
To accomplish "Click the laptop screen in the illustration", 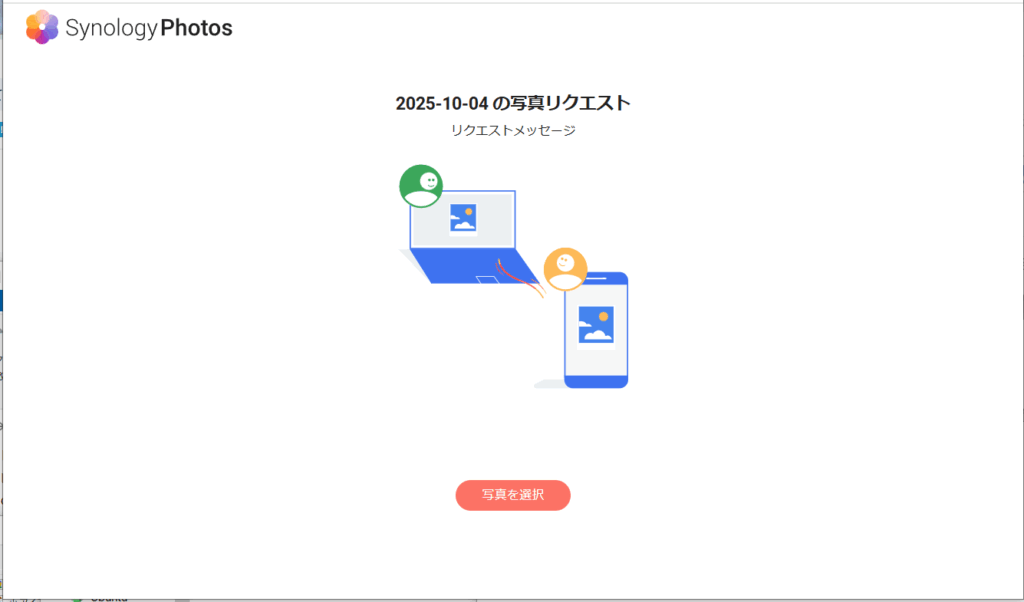I will 463,219.
